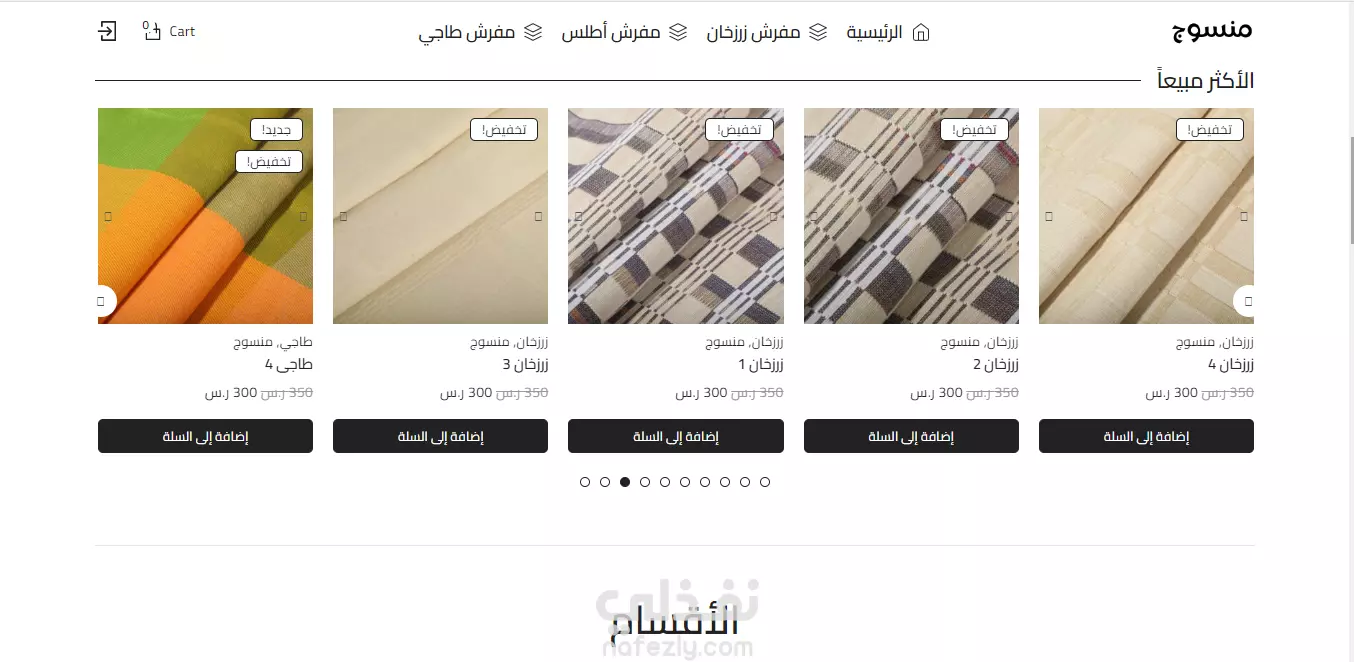Open the Cart icon
1354x662 pixels.
152,31
